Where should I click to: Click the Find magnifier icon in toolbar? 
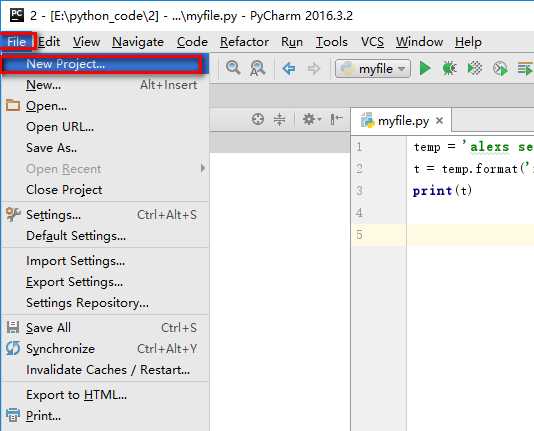point(233,68)
